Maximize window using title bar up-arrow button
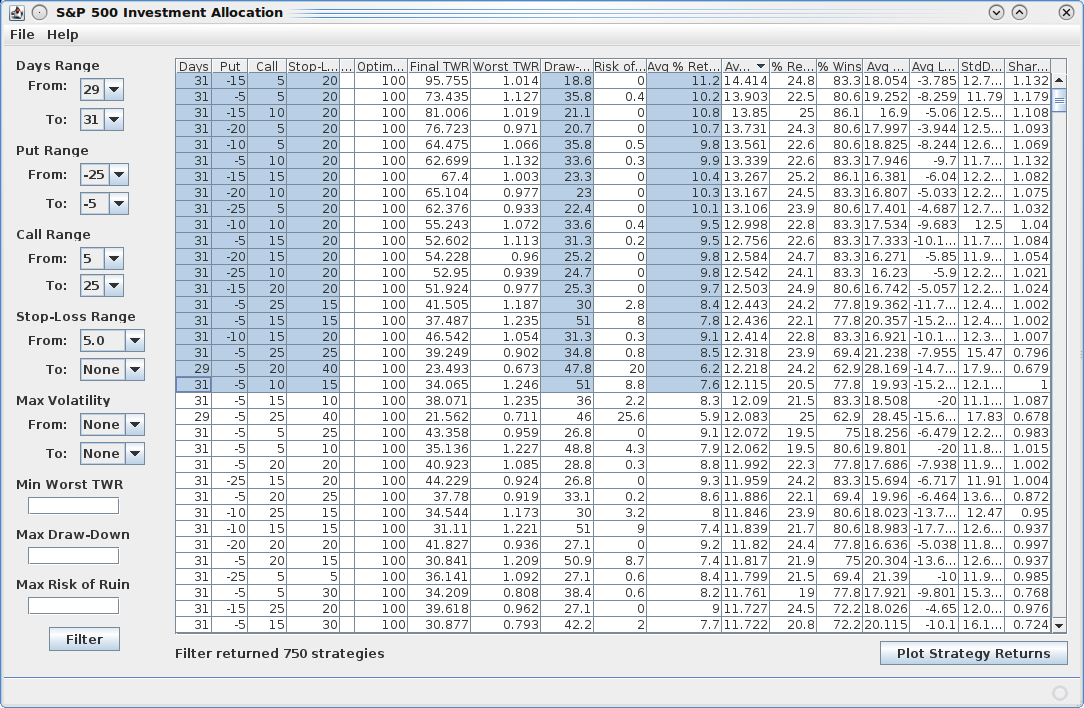Viewport: 1084px width, 708px height. (1019, 12)
